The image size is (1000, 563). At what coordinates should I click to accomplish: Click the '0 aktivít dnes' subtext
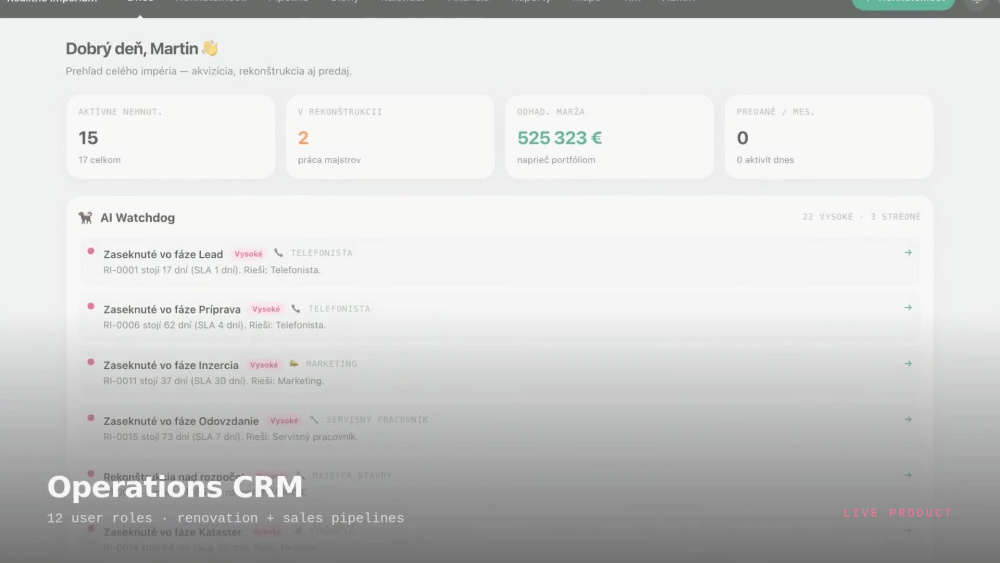pos(765,160)
